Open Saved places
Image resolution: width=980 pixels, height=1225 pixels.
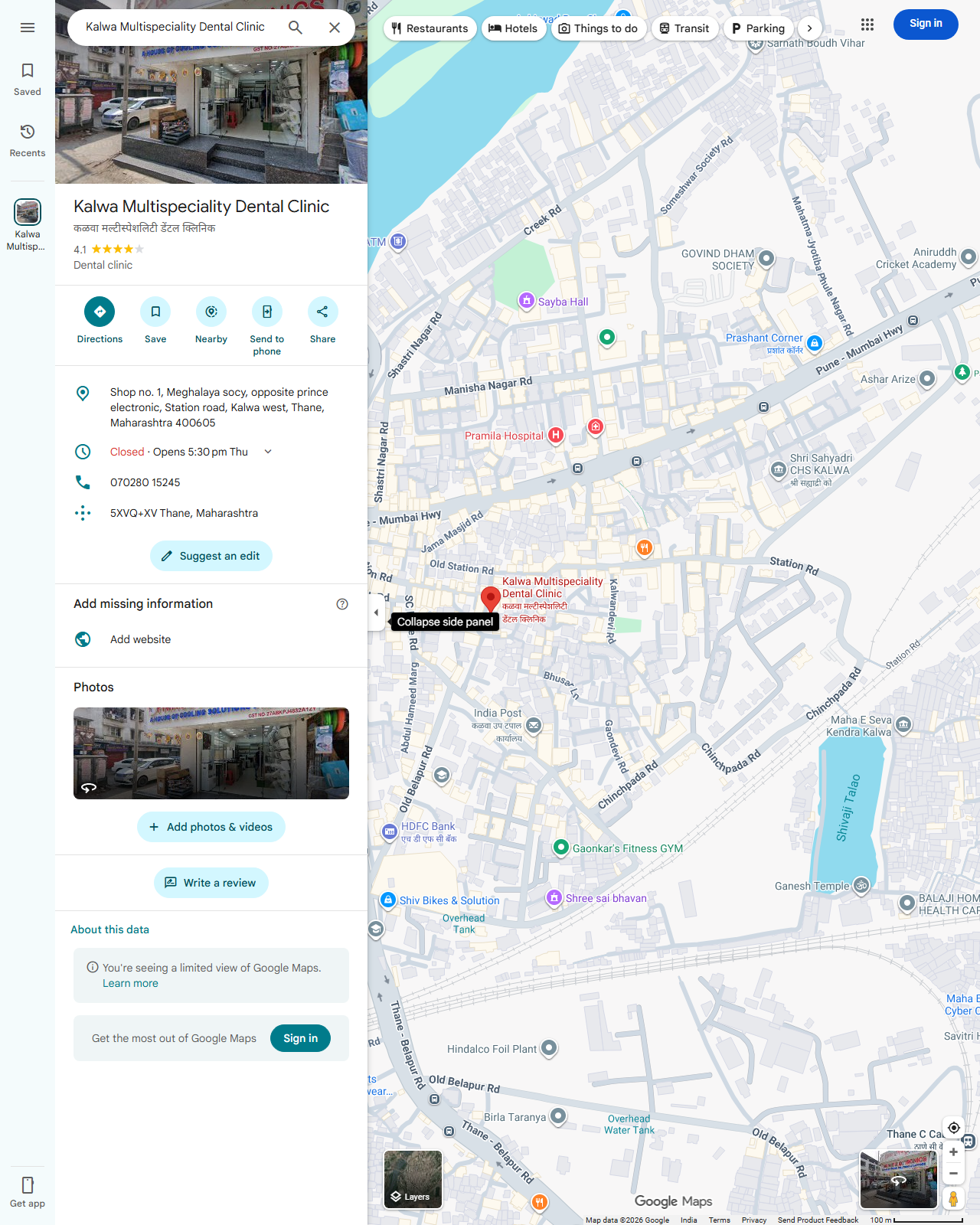(x=28, y=80)
